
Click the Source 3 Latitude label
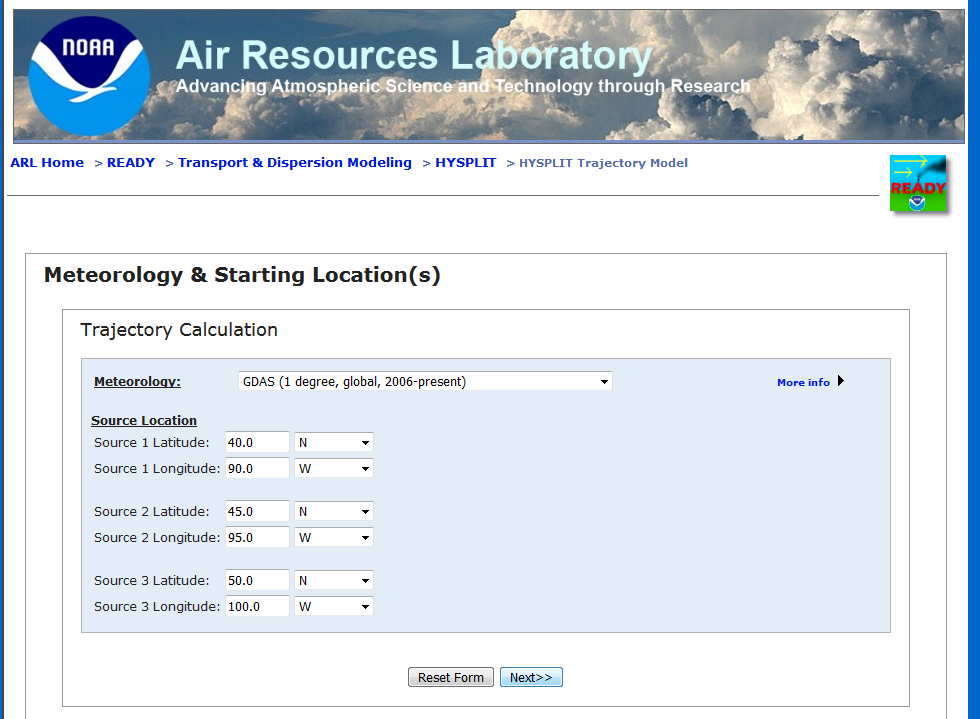(x=152, y=581)
